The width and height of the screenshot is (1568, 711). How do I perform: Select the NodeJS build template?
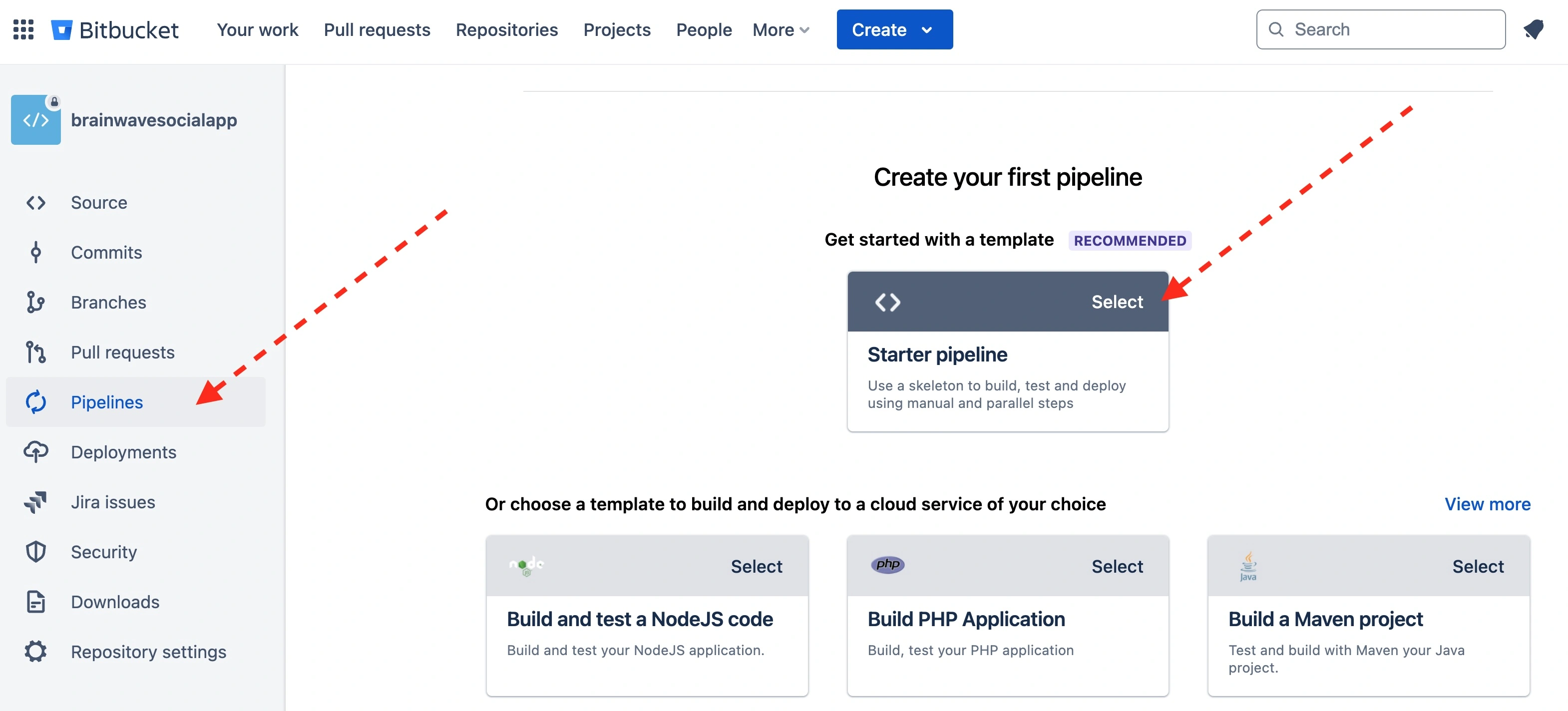pos(756,567)
